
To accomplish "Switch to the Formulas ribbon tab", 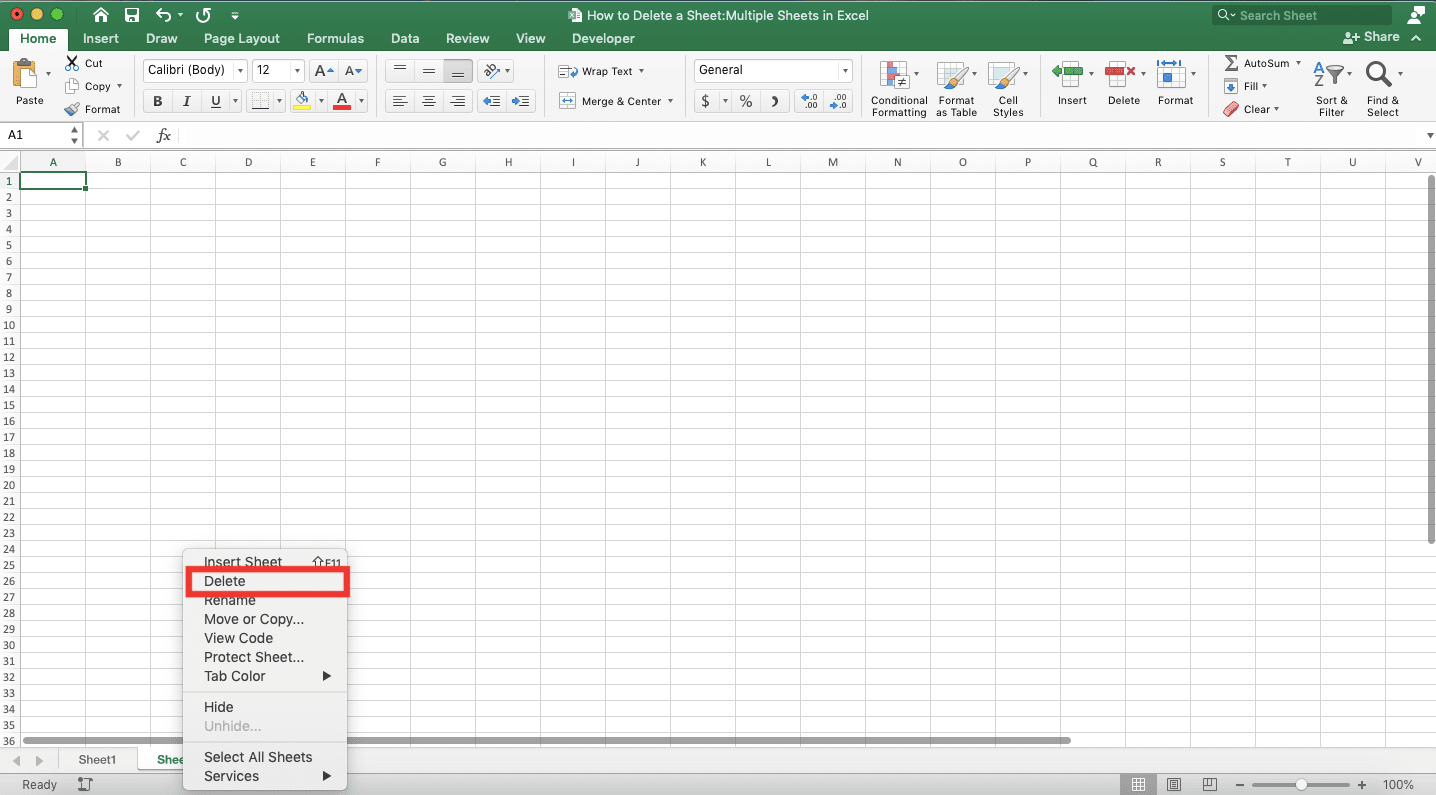I will [x=335, y=38].
